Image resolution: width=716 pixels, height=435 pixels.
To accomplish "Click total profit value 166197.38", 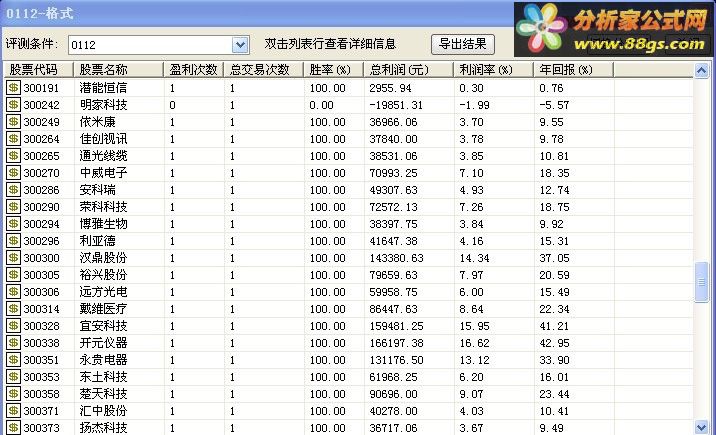I will 396,343.
